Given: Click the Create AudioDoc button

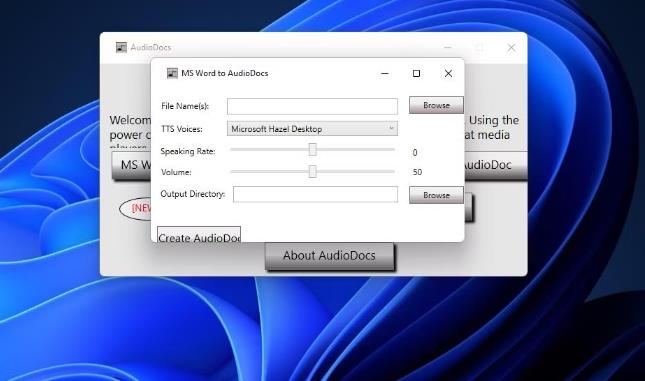Looking at the screenshot, I should click(x=199, y=235).
